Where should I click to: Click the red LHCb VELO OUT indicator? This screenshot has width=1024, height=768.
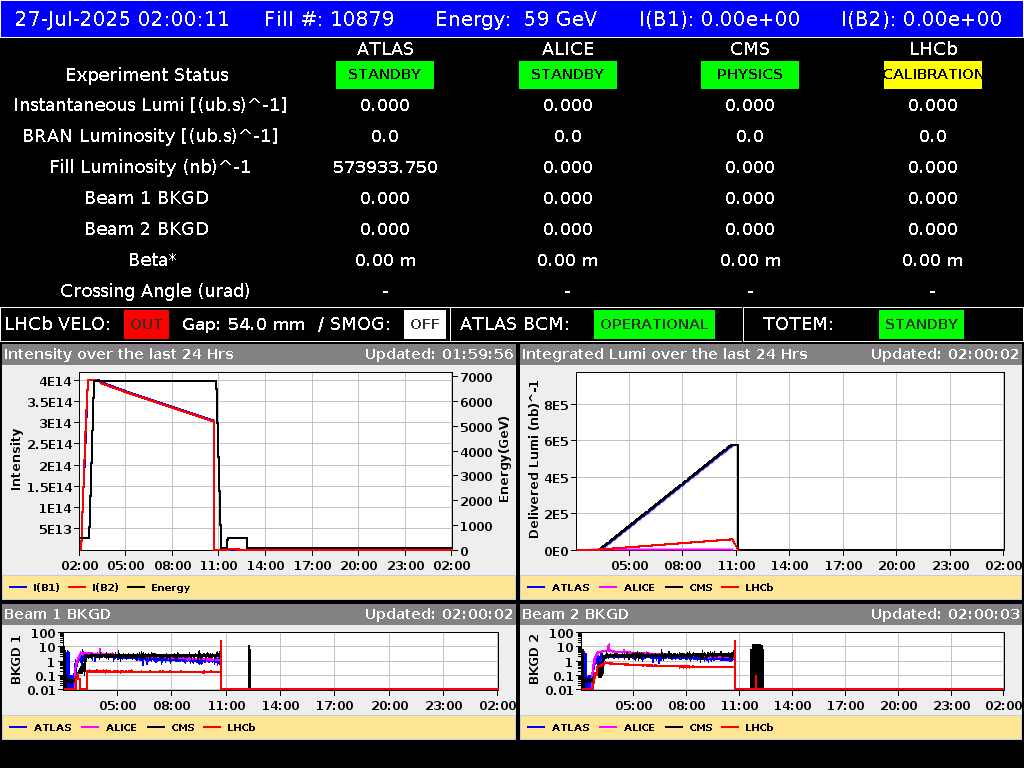146,324
